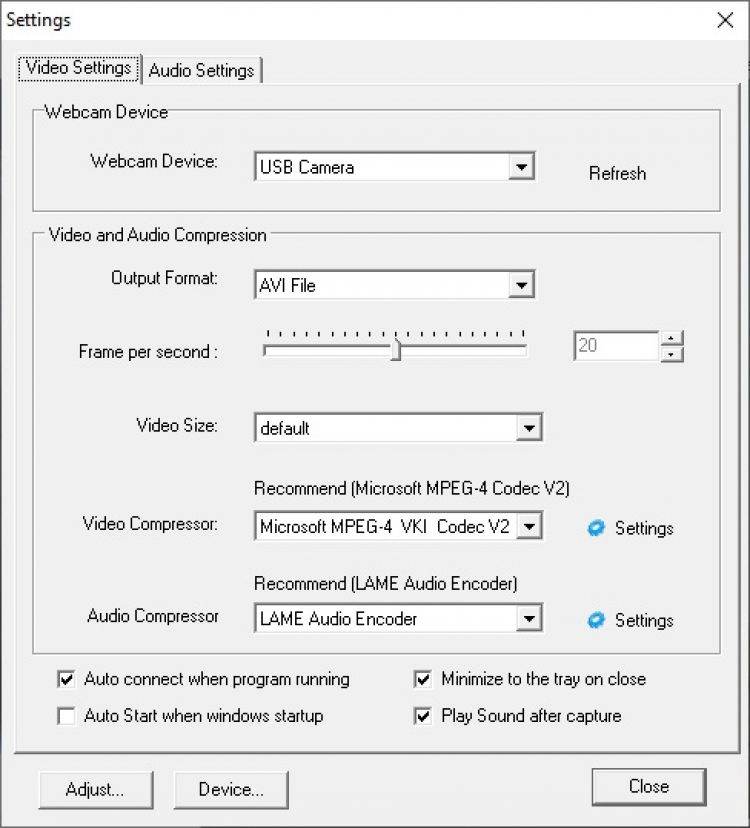Enable Auto Start when windows startup
The width and height of the screenshot is (750, 828).
(x=67, y=716)
